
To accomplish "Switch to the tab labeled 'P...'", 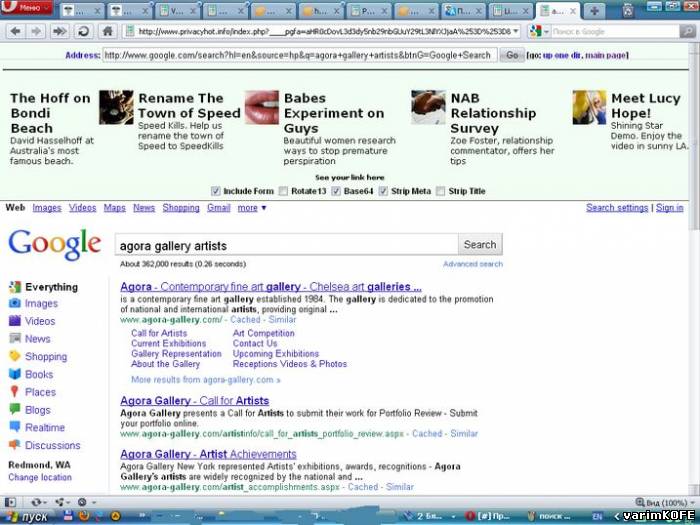I will pyautogui.click(x=369, y=11).
